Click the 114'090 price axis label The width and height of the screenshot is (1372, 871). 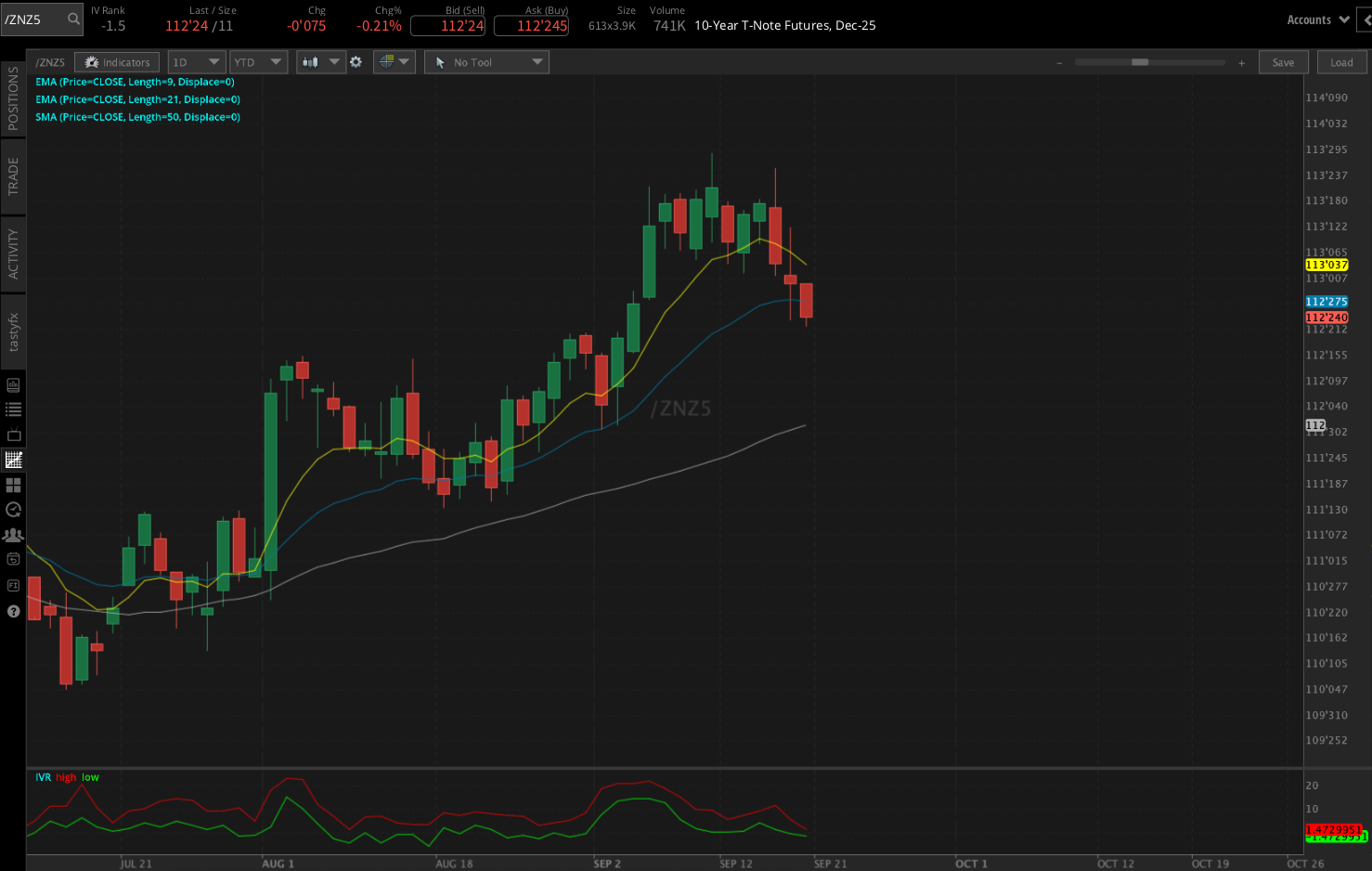pos(1327,97)
